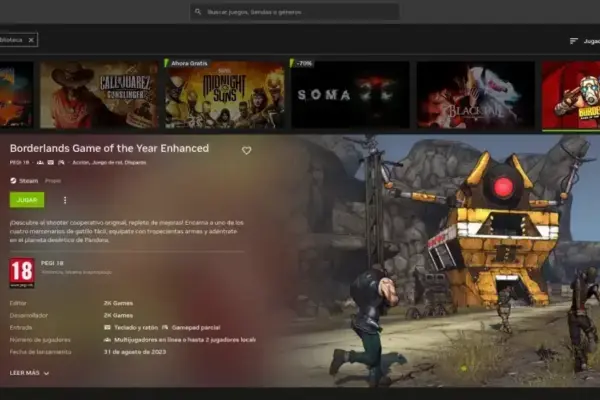The image size is (600, 400).
Task: Click the Ahora Gratis badge on Midnight Suns
Action: 187,63
